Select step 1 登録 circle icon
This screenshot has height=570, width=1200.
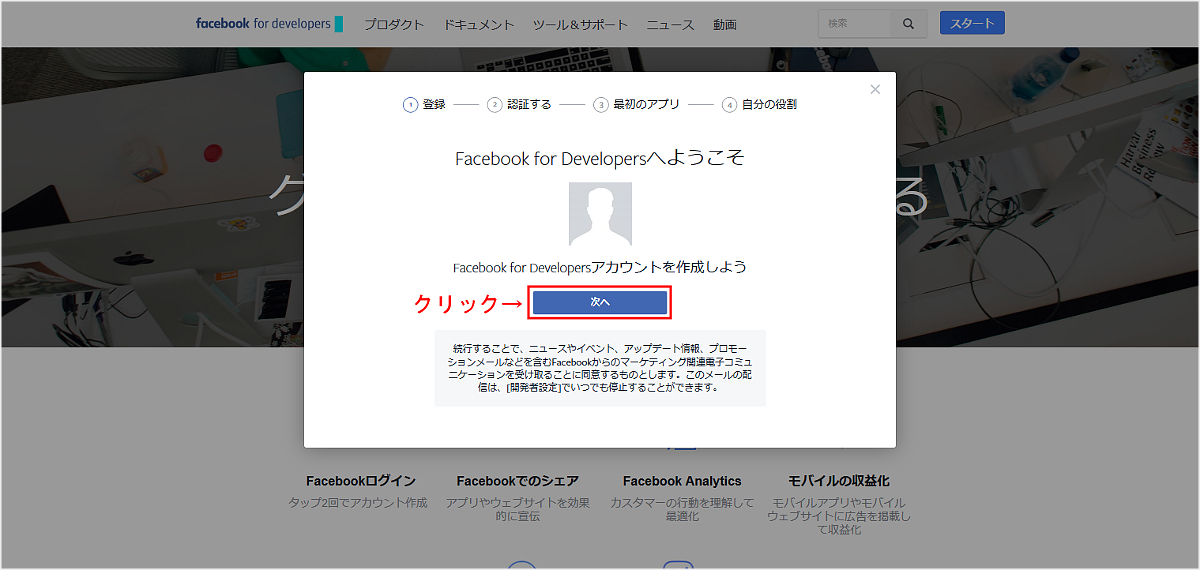coord(410,104)
